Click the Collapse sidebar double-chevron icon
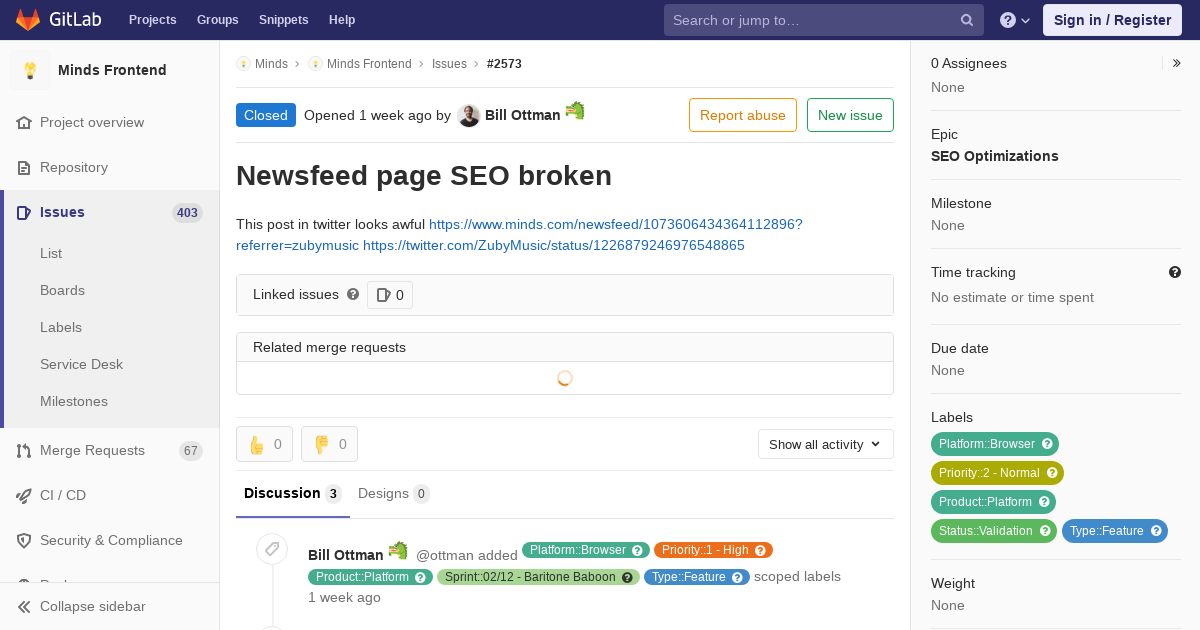Image resolution: width=1200 pixels, height=630 pixels. pos(24,606)
